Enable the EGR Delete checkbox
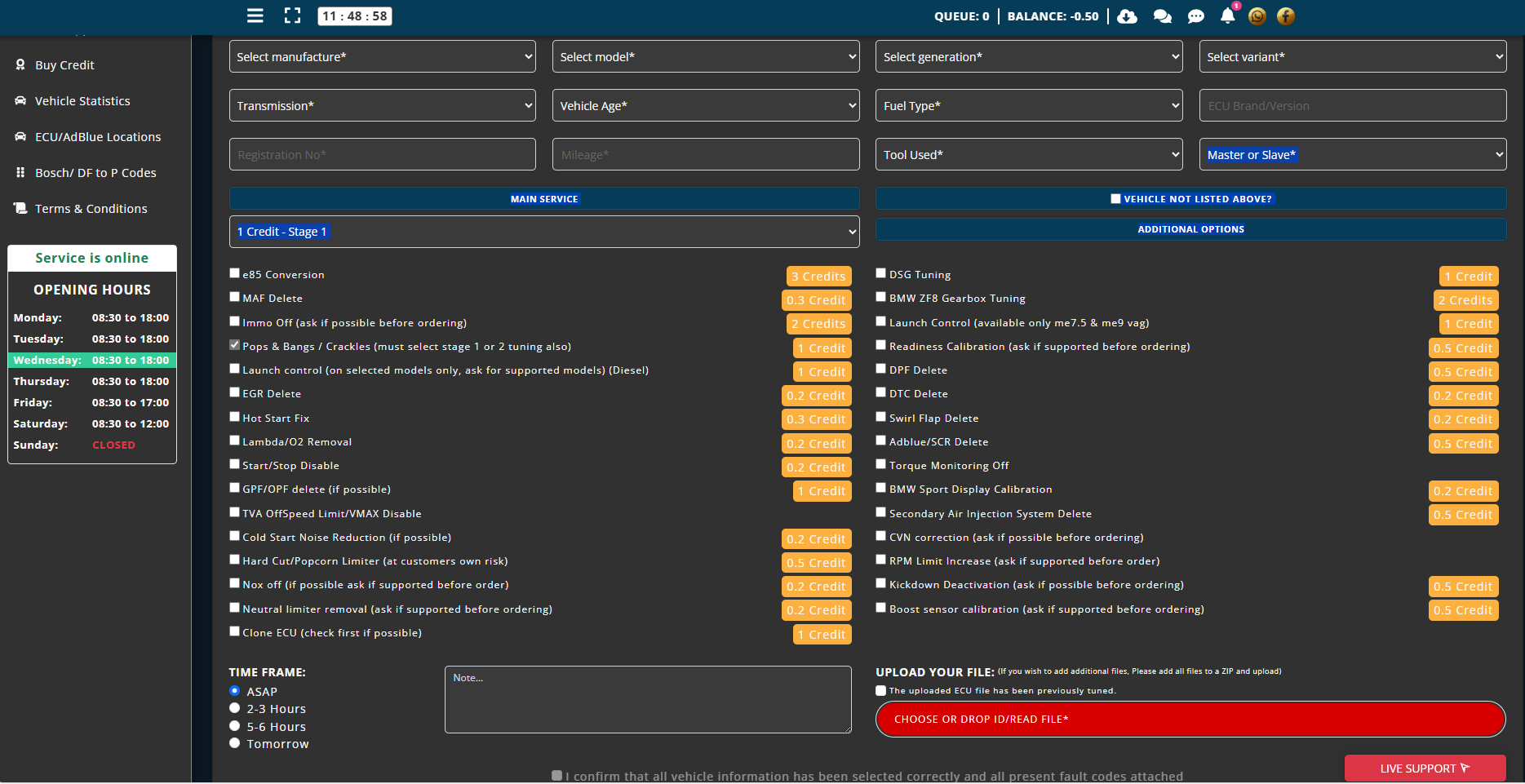Image resolution: width=1525 pixels, height=784 pixels. (x=235, y=392)
